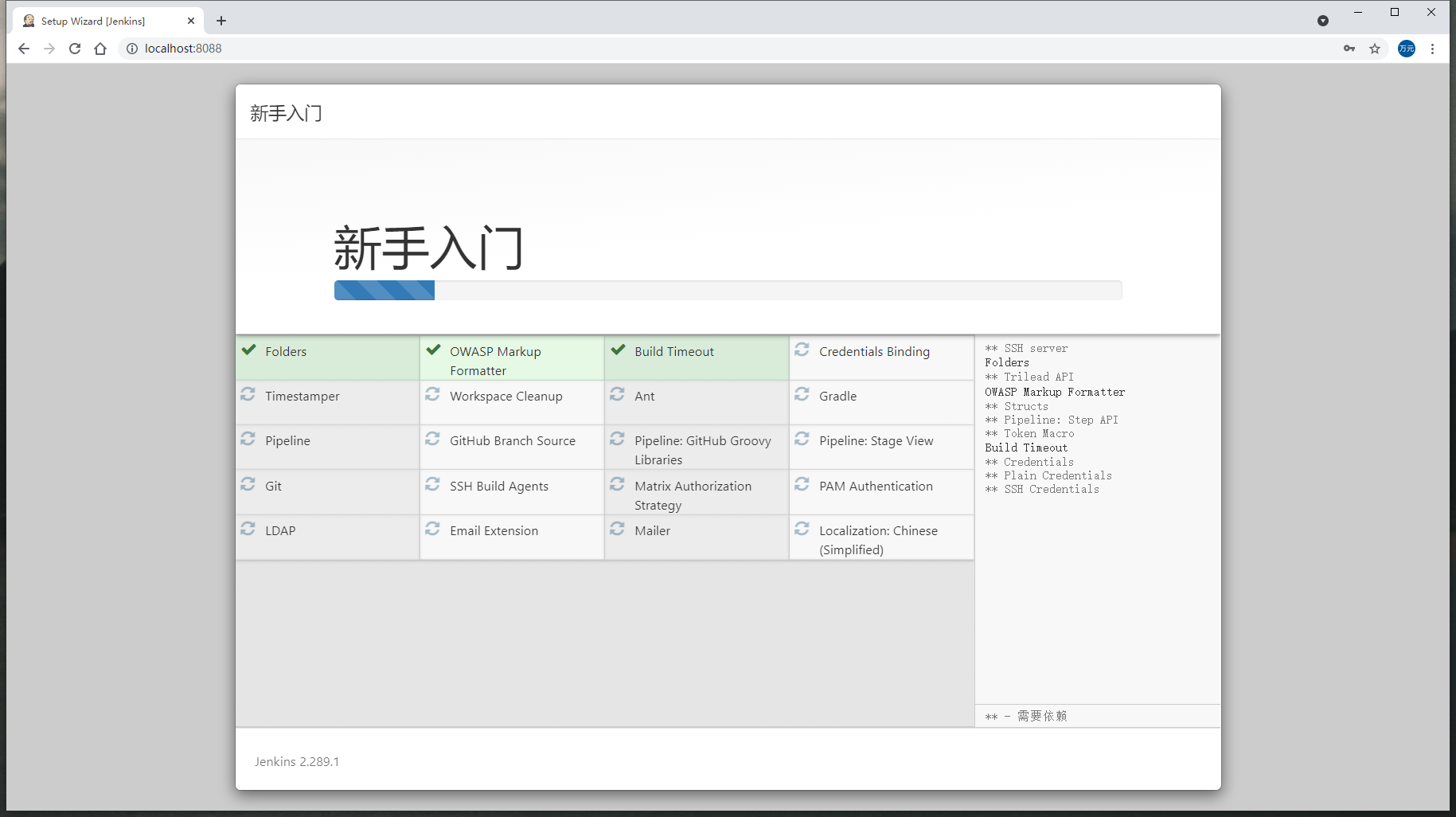Image resolution: width=1456 pixels, height=817 pixels.
Task: Click the Pipeline: Stage View label
Action: (876, 440)
